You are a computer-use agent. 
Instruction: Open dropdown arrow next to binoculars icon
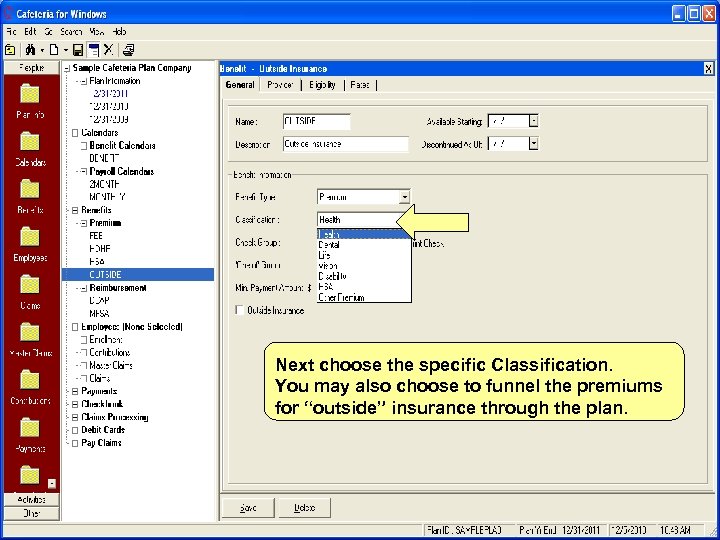point(42,50)
